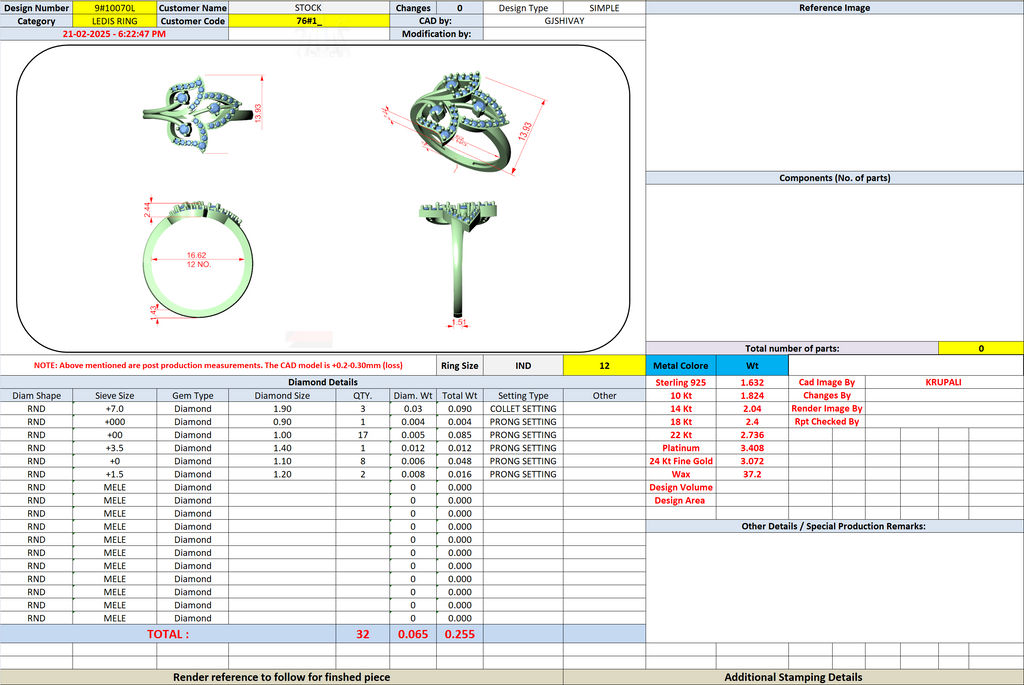Select the IND ring size standard cell
Screen dimensions: 1024x685
(523, 366)
